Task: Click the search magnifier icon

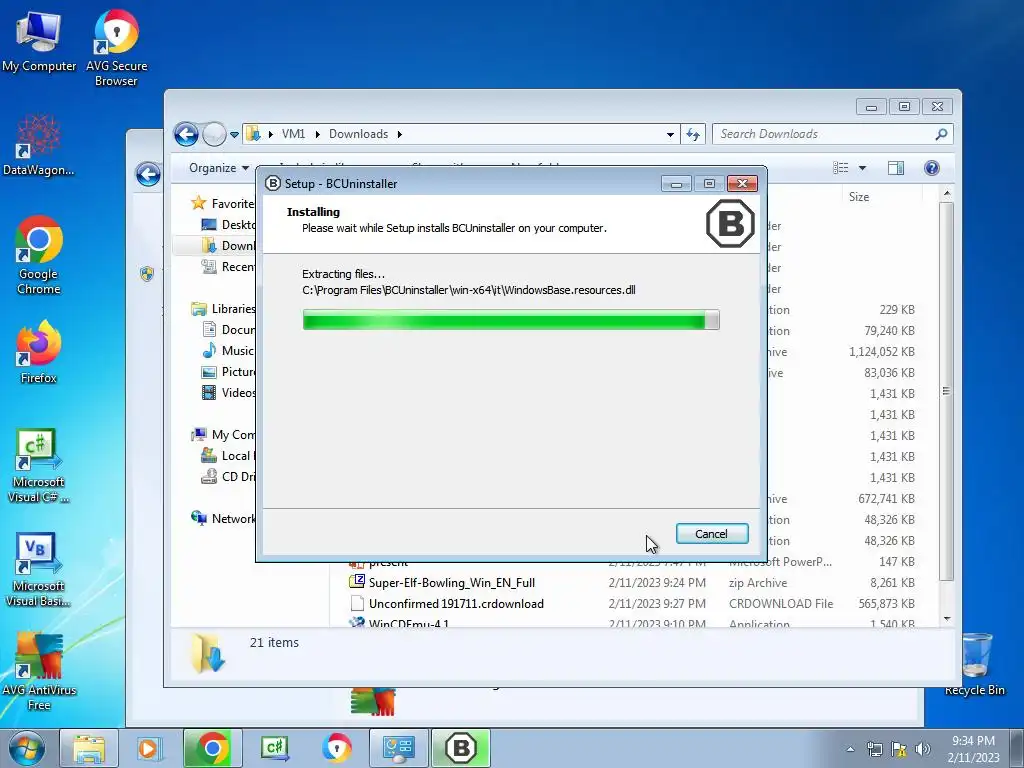Action: tap(941, 134)
